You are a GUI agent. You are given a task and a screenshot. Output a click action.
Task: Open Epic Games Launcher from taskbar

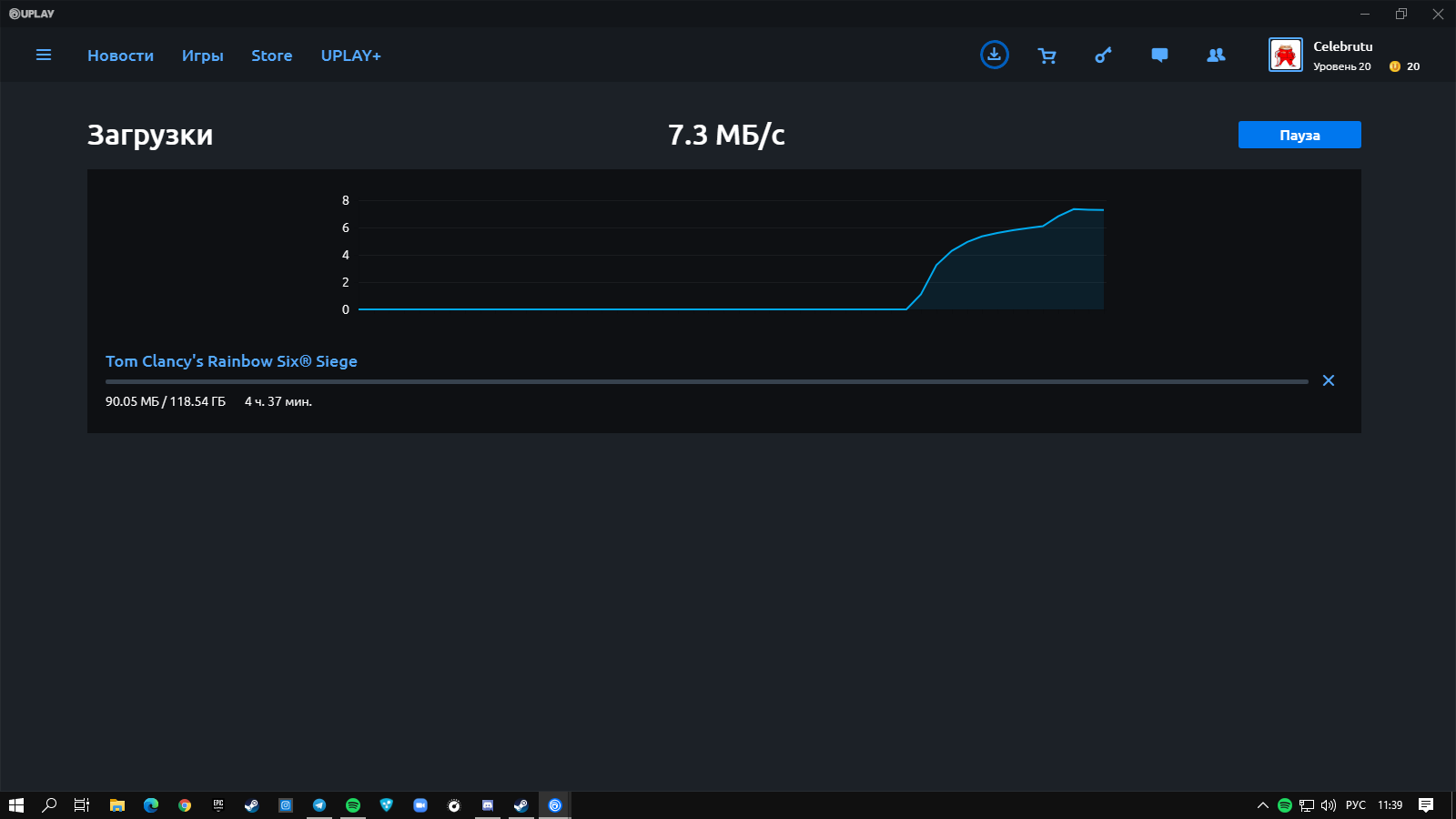[x=218, y=805]
